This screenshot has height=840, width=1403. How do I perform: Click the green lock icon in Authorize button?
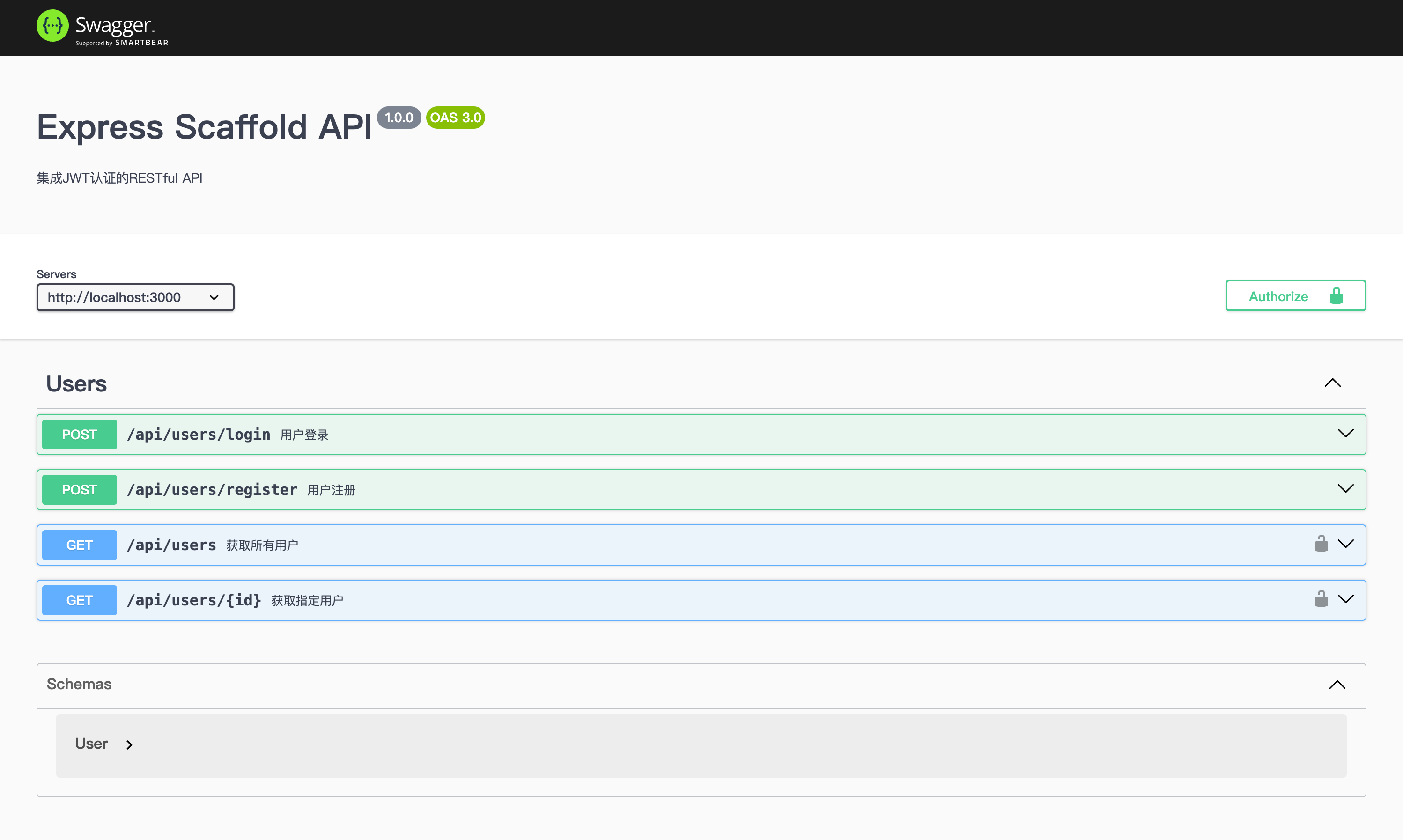point(1336,296)
